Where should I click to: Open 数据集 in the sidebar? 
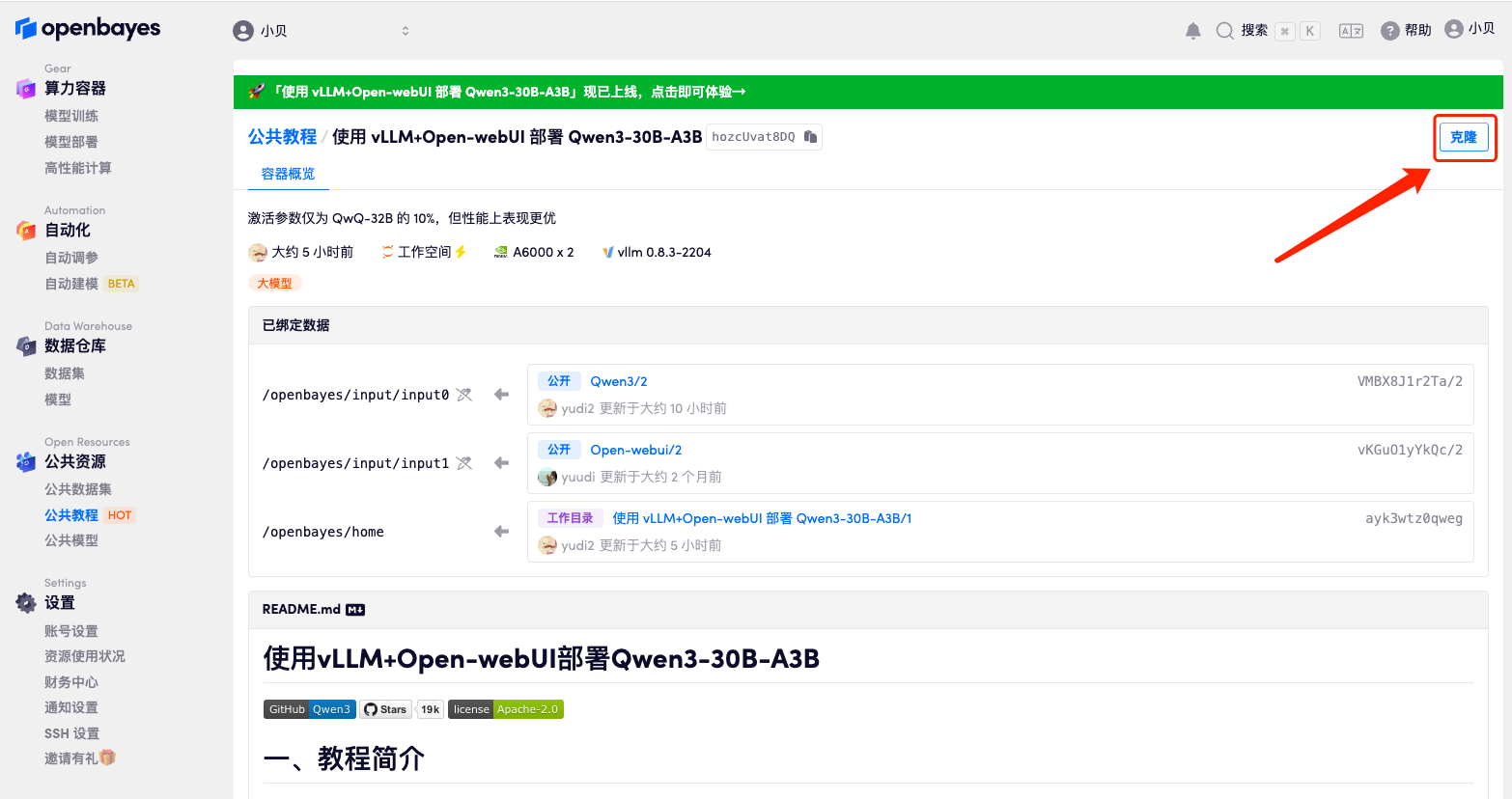(x=65, y=373)
